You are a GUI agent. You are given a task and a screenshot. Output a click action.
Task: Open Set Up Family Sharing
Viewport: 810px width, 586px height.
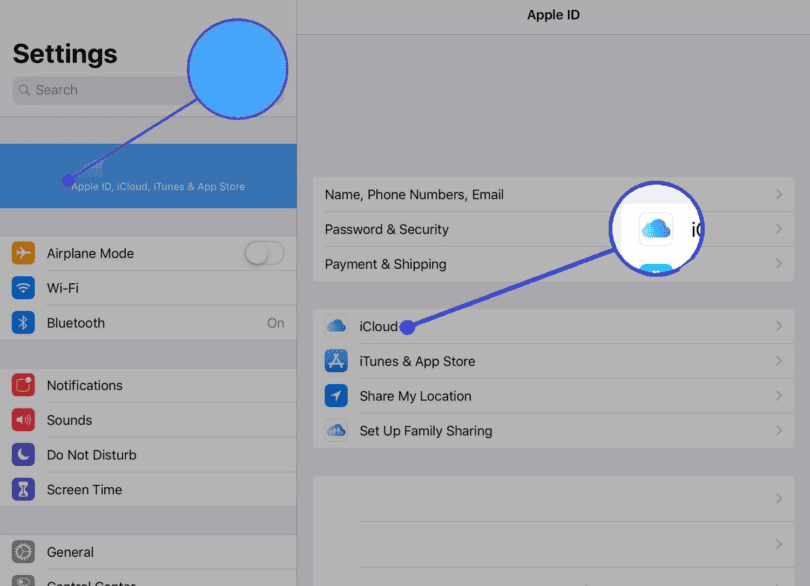(426, 431)
